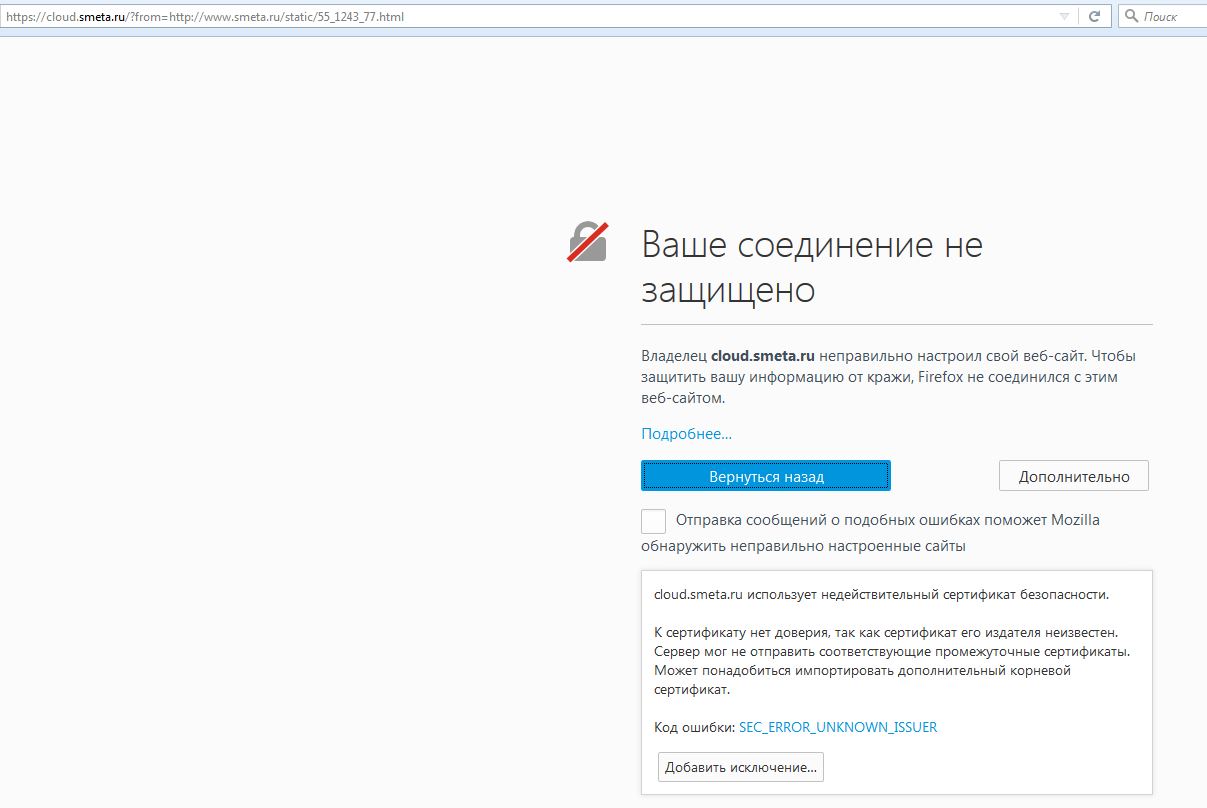Click bold cloud.smeta.ru in description
1207x808 pixels.
[x=763, y=356]
